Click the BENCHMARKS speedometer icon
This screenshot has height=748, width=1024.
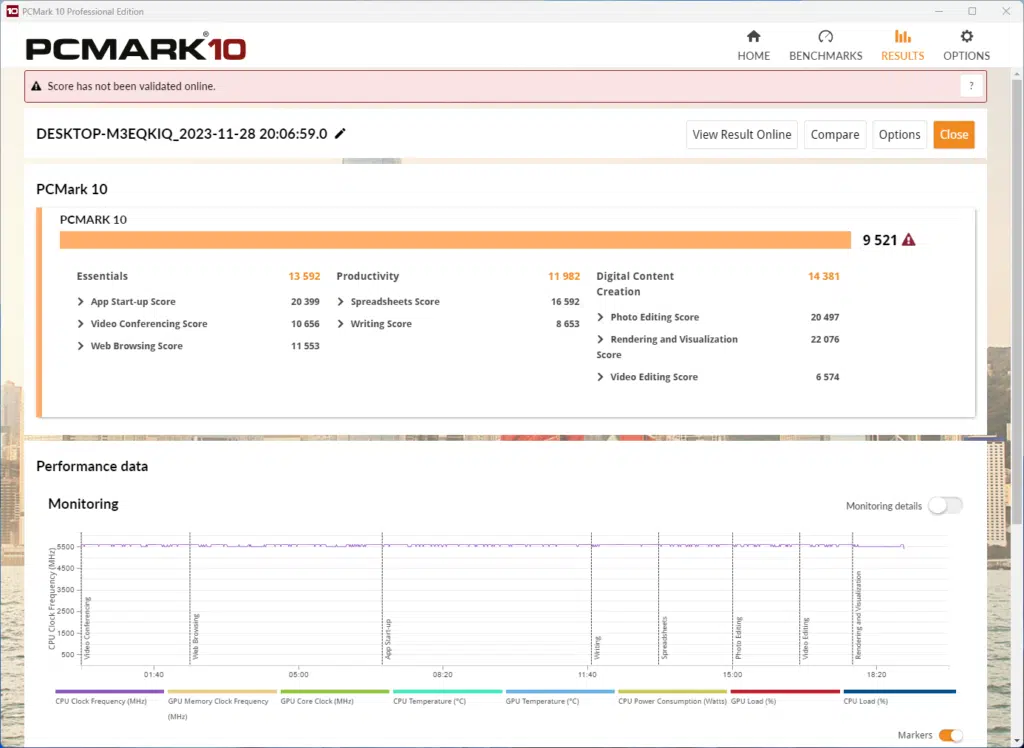(825, 34)
